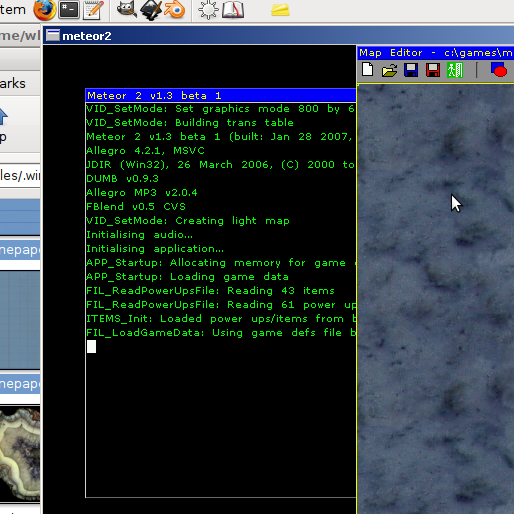Launch Firefox from the top panel
The image size is (514, 514).
(x=44, y=10)
